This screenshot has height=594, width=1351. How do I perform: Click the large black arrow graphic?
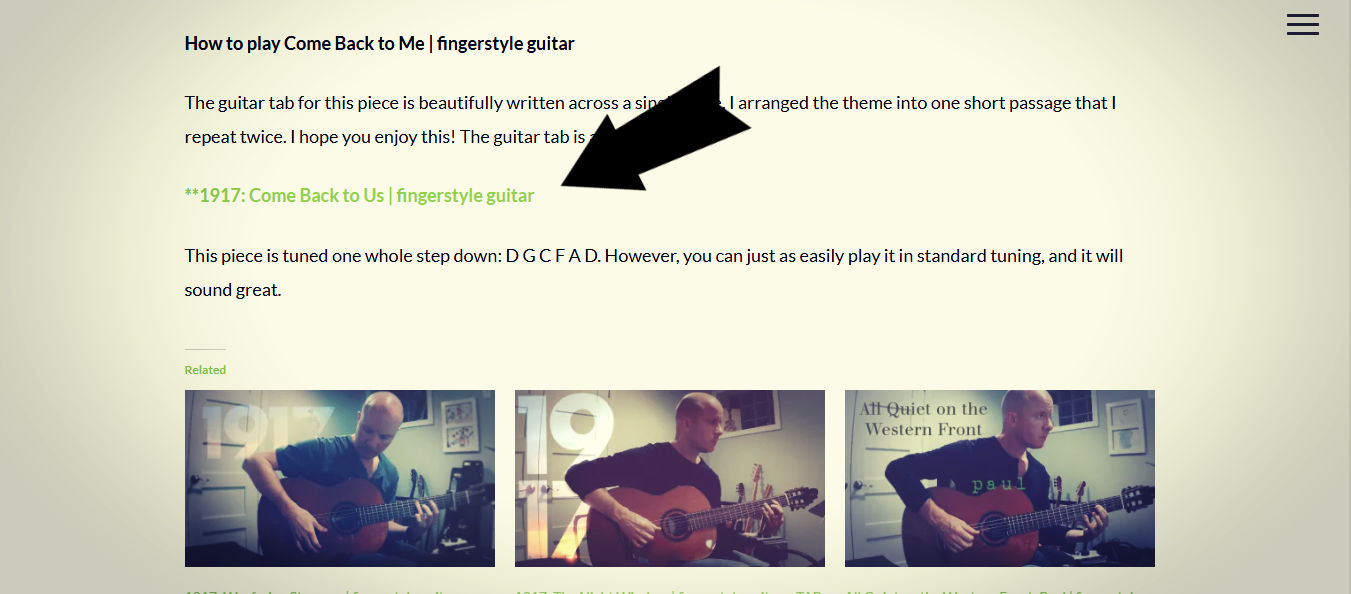[655, 128]
